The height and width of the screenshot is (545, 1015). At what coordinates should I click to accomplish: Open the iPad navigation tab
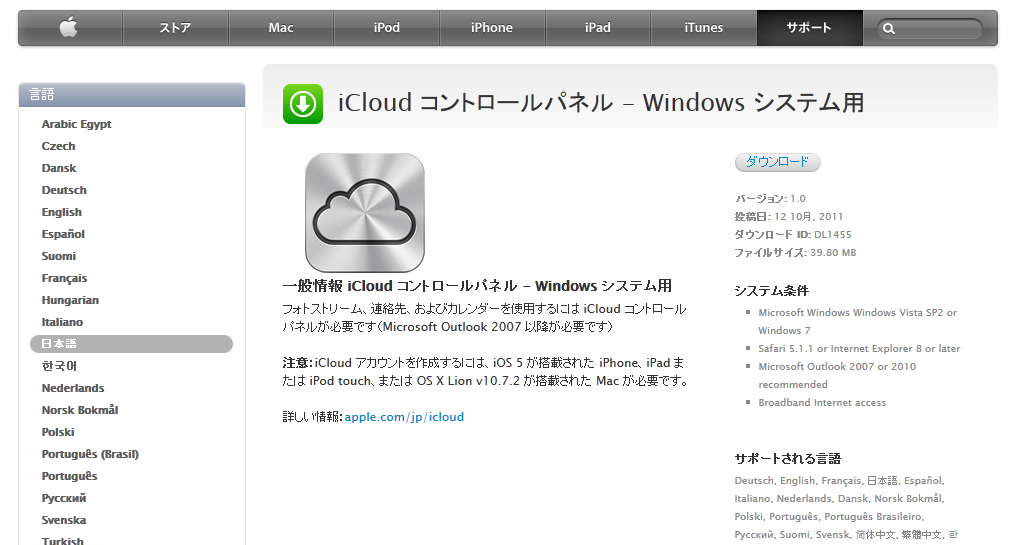click(x=597, y=28)
